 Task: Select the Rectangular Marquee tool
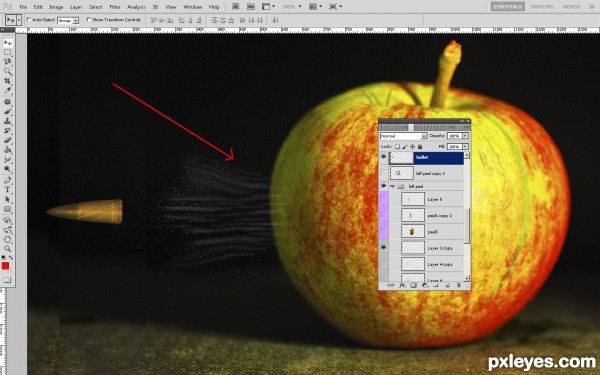click(8, 52)
